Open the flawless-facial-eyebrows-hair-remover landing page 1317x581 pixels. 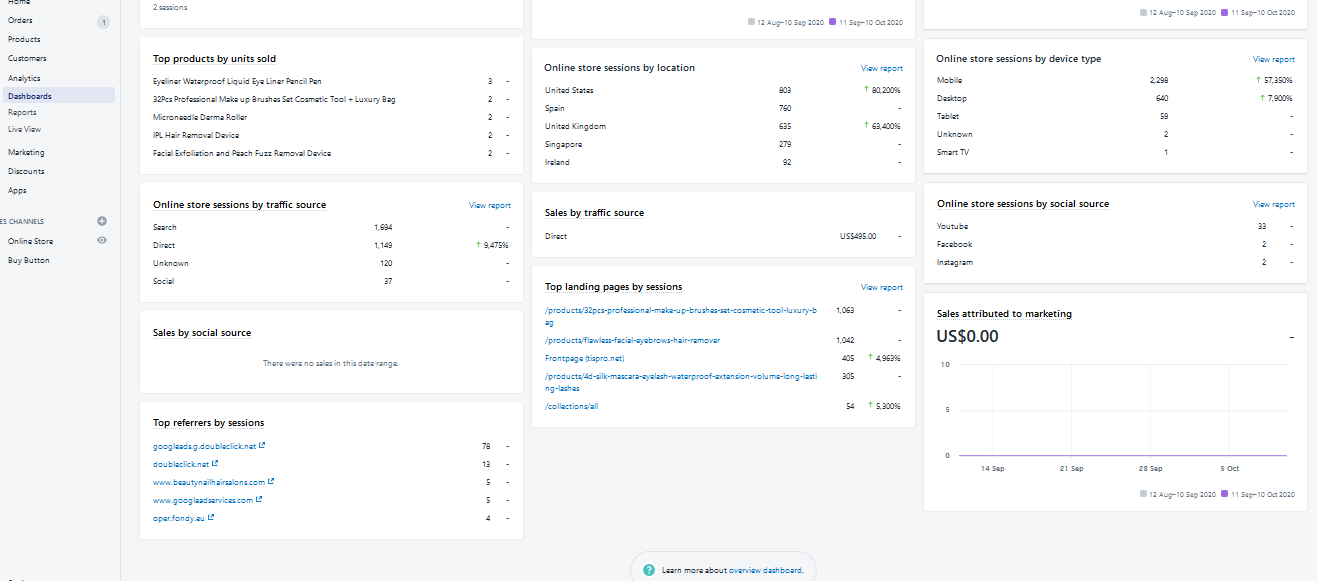tap(632, 341)
